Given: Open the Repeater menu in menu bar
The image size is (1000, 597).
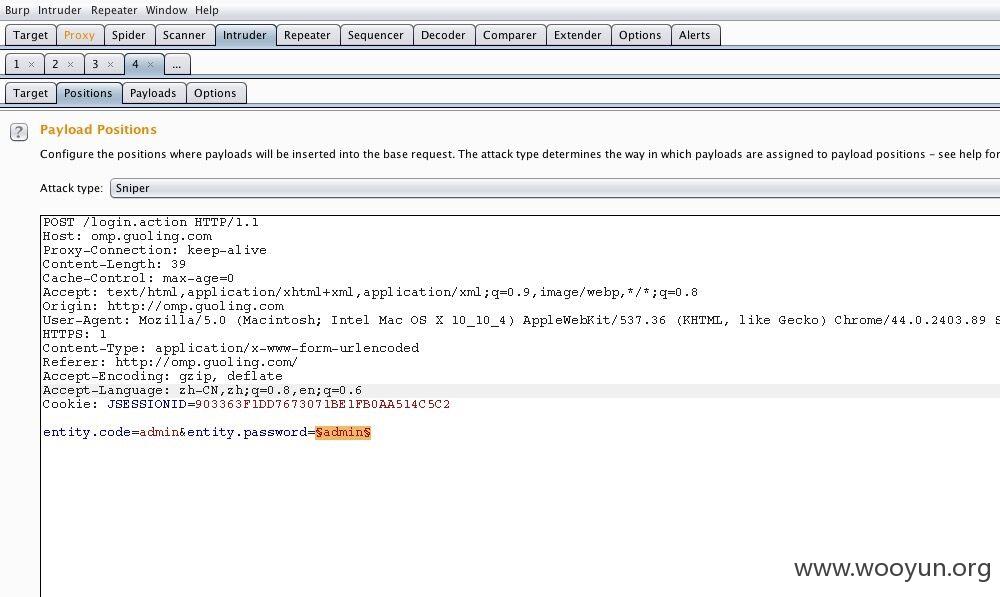Looking at the screenshot, I should (114, 10).
